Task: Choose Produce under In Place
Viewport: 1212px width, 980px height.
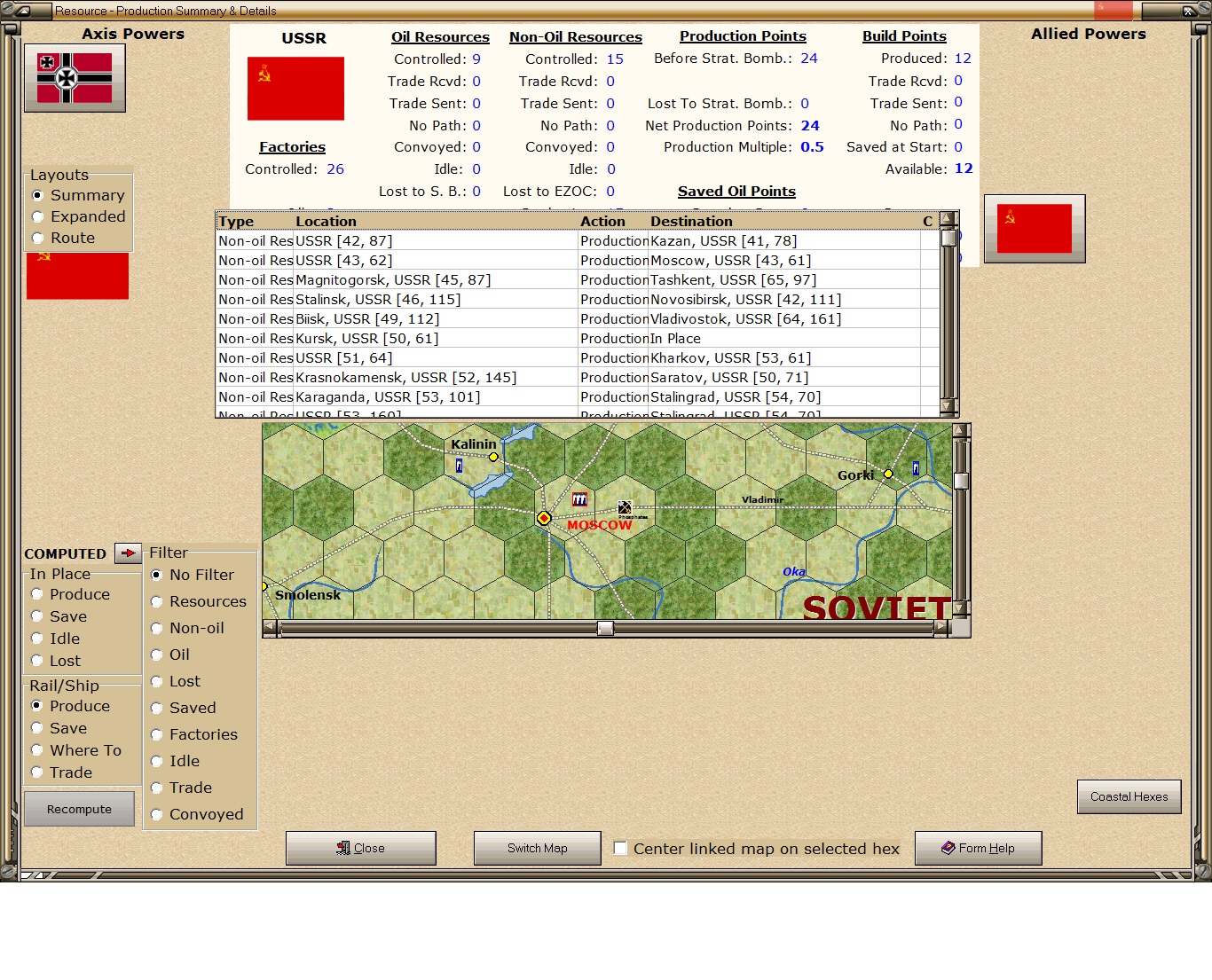Action: (x=70, y=594)
